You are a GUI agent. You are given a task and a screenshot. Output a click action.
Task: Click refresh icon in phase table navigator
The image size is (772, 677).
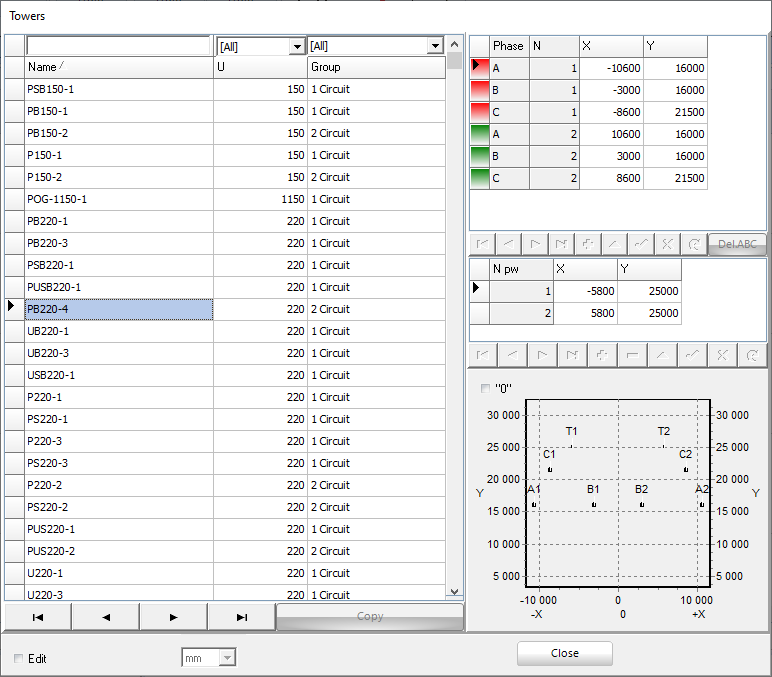point(693,244)
